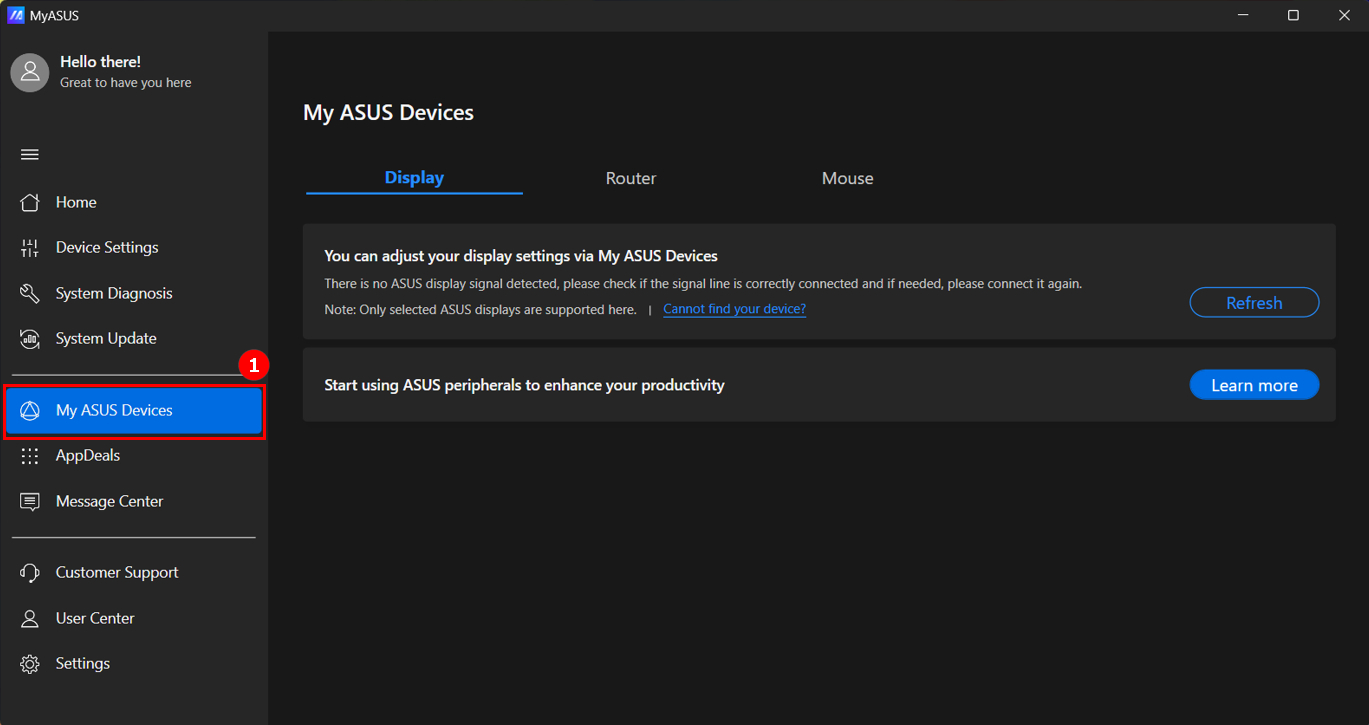Close the MyASUS window

pyautogui.click(x=1344, y=15)
